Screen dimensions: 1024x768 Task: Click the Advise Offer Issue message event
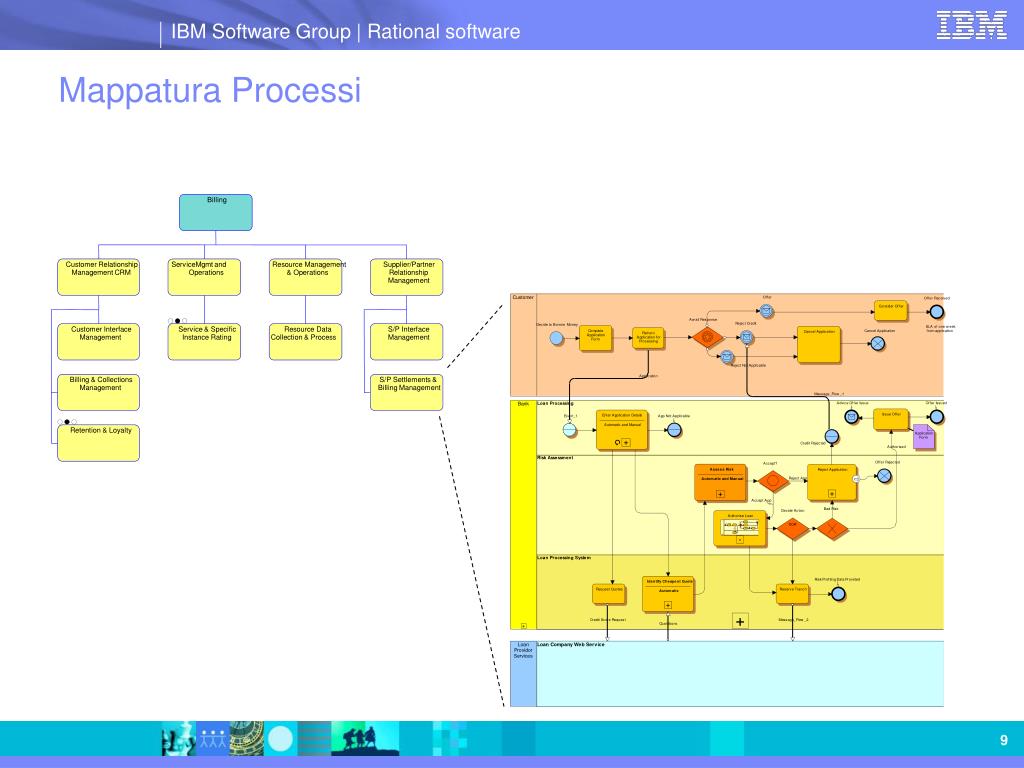coord(852,417)
